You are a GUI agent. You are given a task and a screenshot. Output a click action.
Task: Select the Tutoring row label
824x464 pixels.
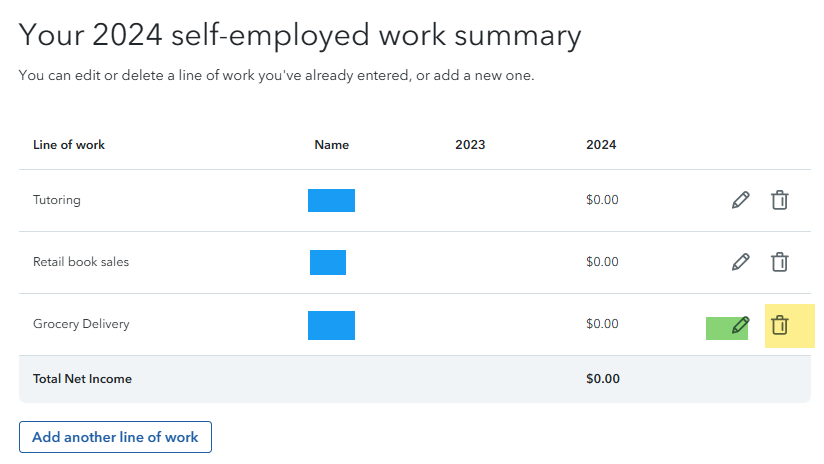pos(57,200)
